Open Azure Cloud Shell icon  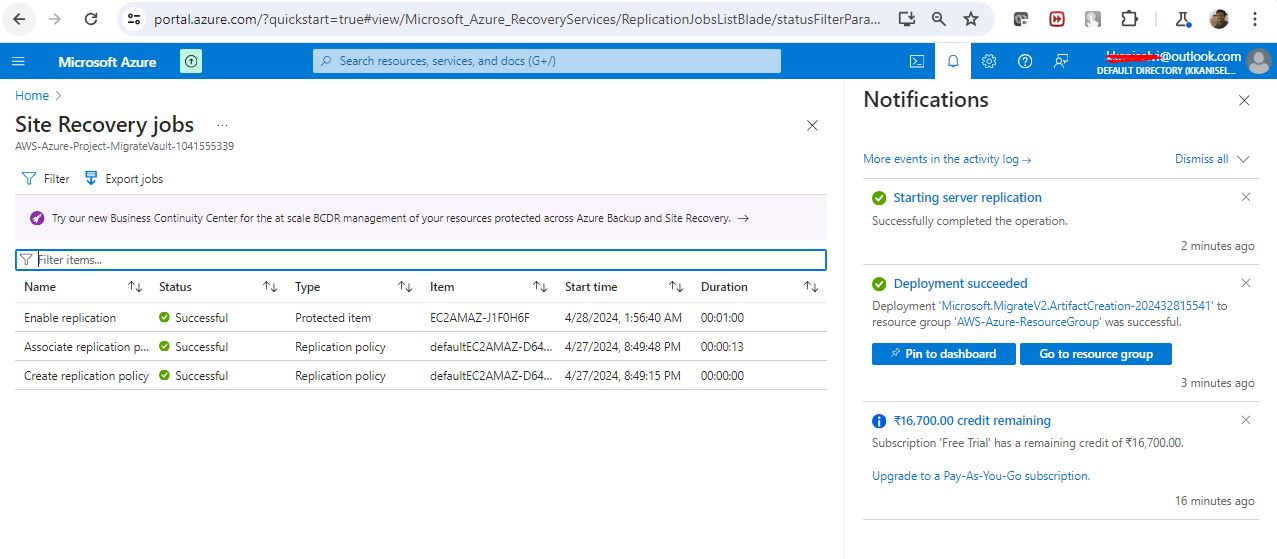pyautogui.click(x=916, y=61)
